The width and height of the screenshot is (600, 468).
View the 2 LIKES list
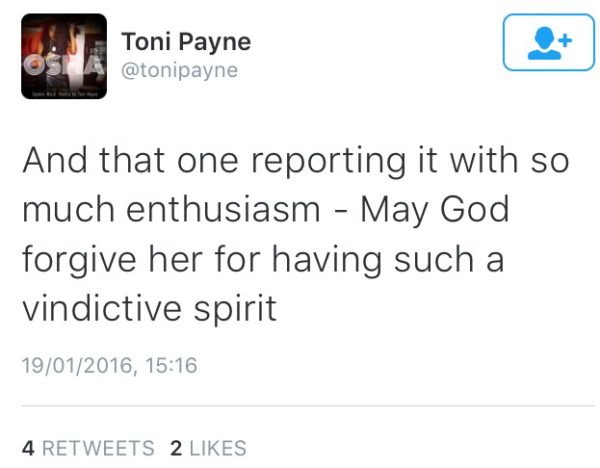(x=209, y=448)
